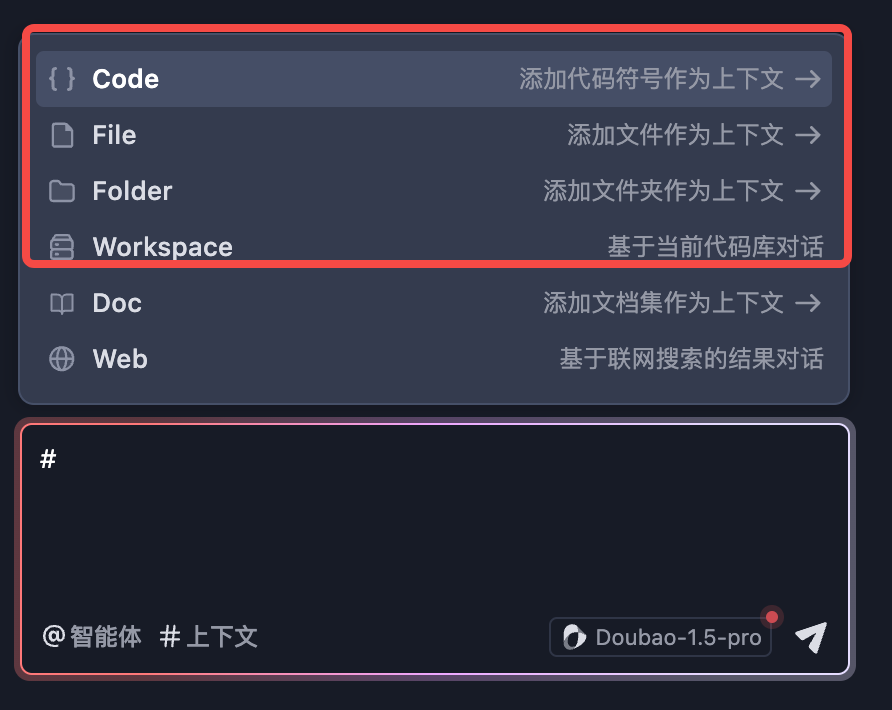Viewport: 892px width, 710px height.
Task: Click the Doc book icon
Action: [x=62, y=303]
